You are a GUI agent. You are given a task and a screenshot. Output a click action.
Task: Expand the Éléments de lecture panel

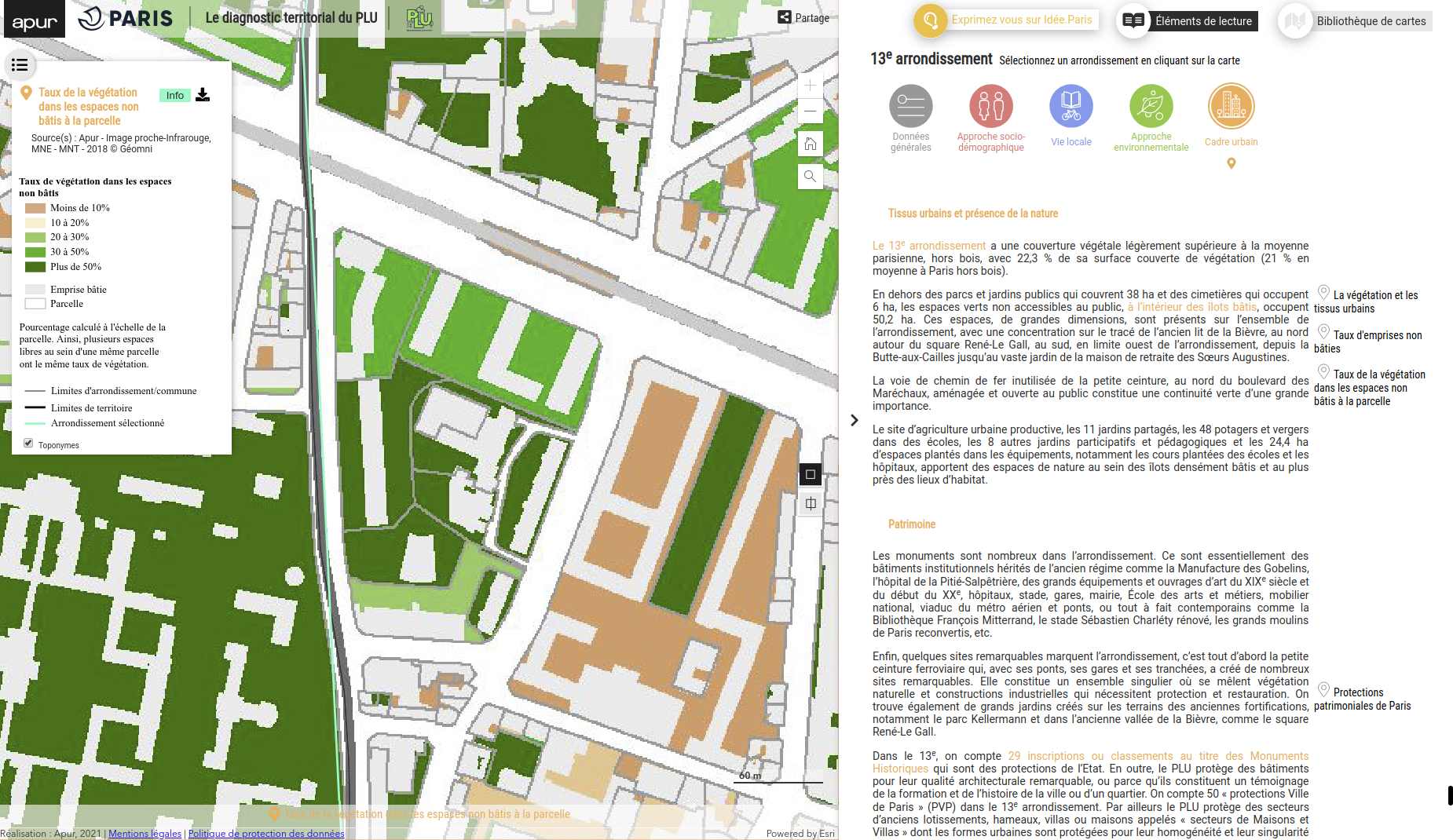(1188, 21)
